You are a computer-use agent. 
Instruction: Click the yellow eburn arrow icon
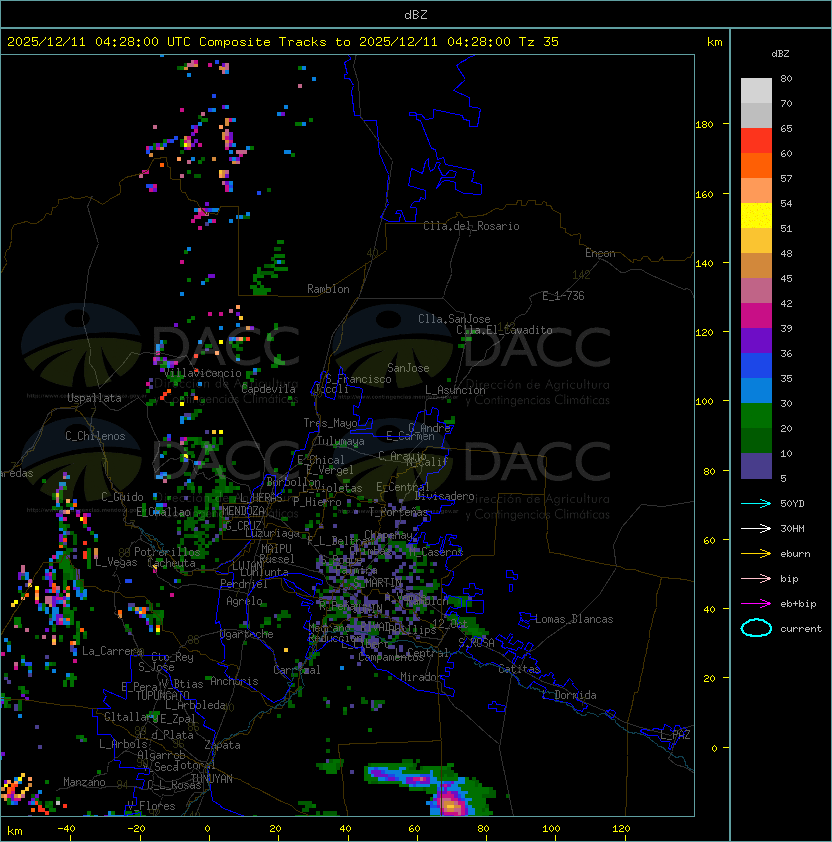756,554
